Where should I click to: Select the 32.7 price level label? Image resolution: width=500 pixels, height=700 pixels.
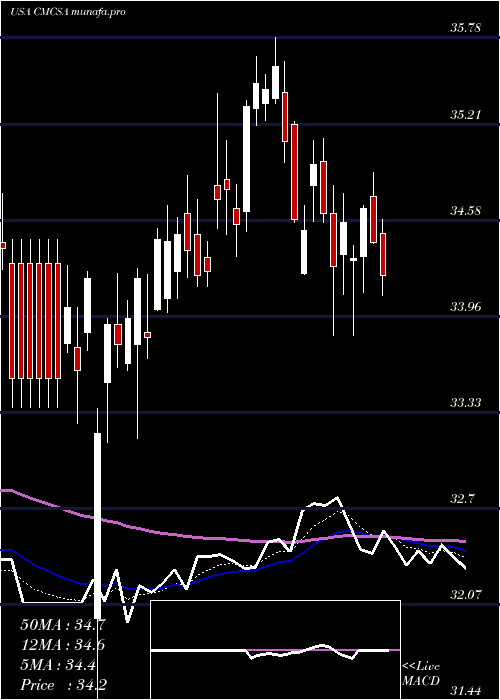tap(462, 499)
